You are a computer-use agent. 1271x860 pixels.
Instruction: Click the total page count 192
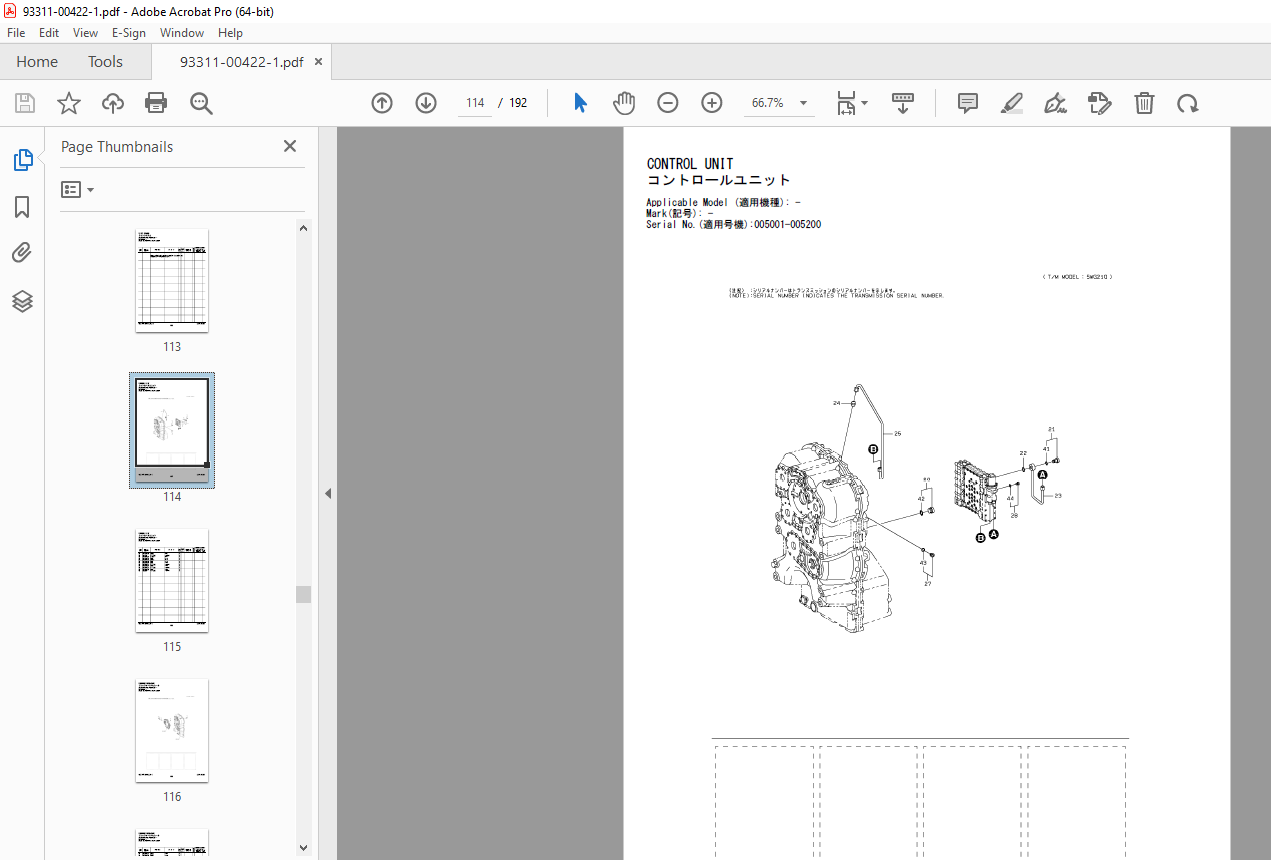(x=518, y=103)
